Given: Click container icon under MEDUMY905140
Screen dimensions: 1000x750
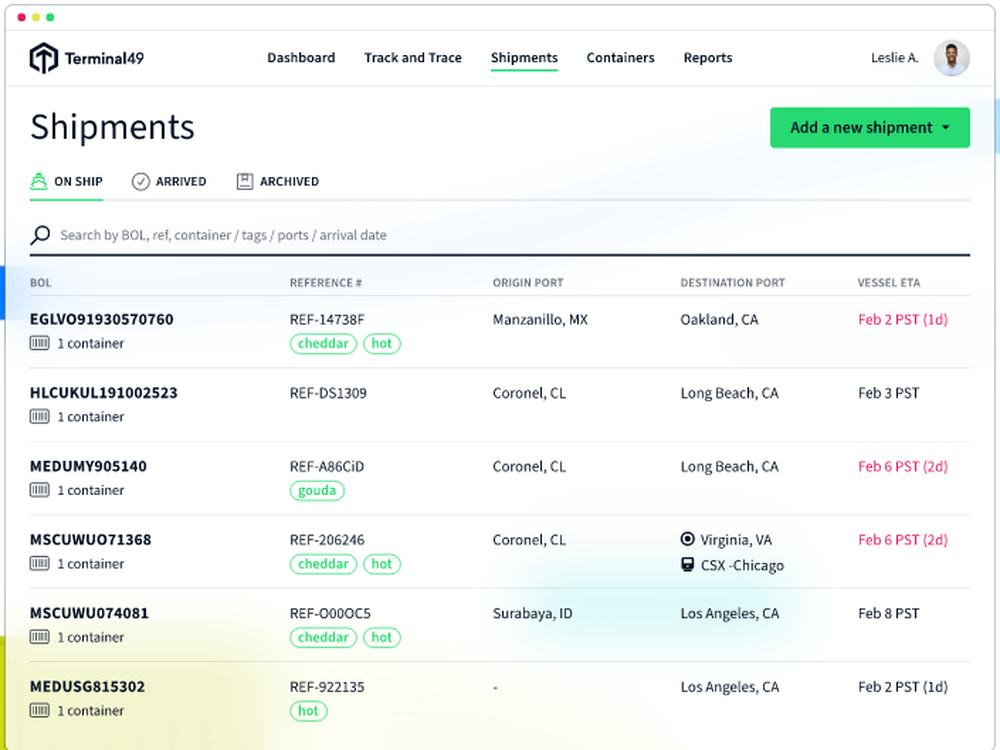Looking at the screenshot, I should pyautogui.click(x=40, y=490).
